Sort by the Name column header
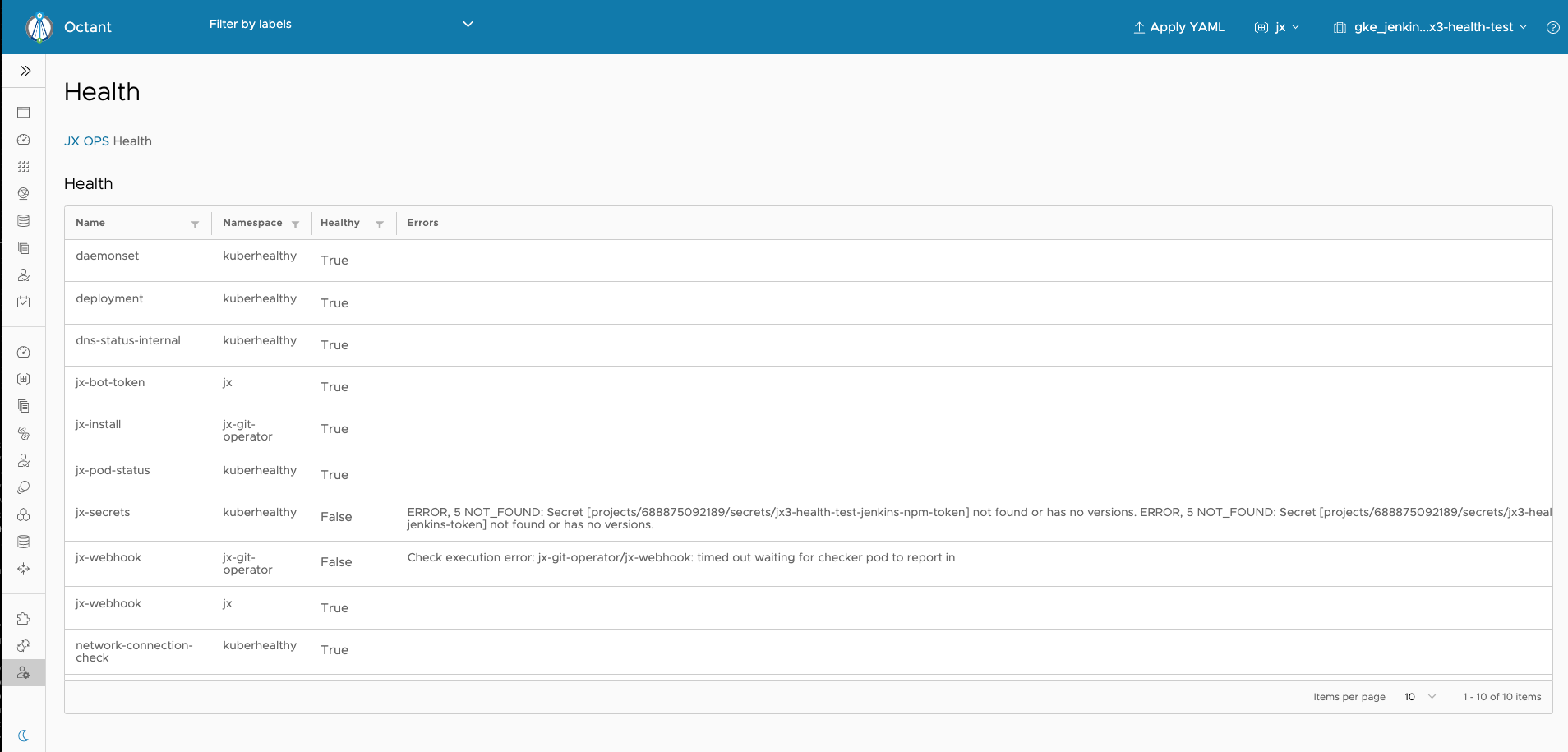Viewport: 1568px width, 752px height. (90, 223)
